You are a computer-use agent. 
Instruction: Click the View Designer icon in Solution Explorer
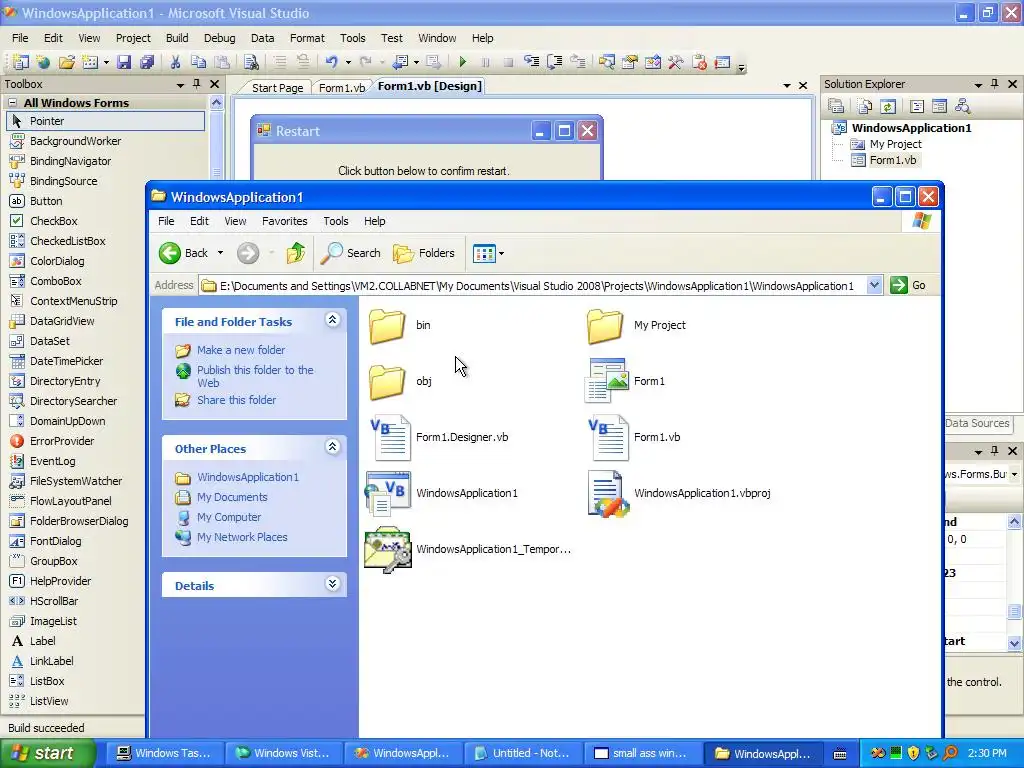pyautogui.click(x=940, y=106)
